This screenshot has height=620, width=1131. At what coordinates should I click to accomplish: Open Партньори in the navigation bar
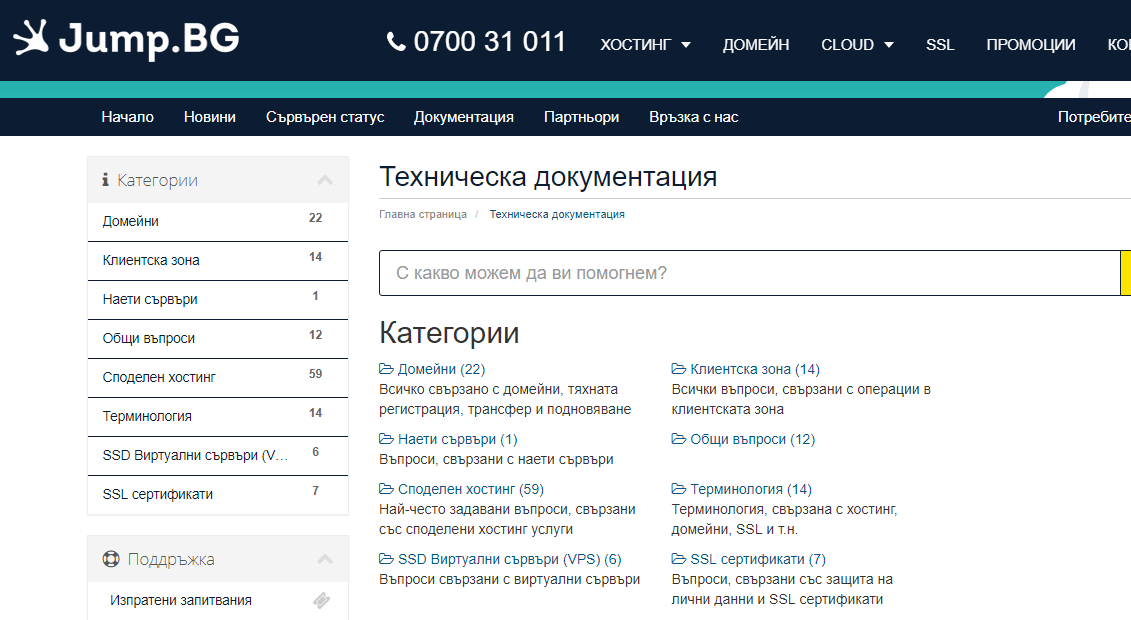(x=581, y=117)
